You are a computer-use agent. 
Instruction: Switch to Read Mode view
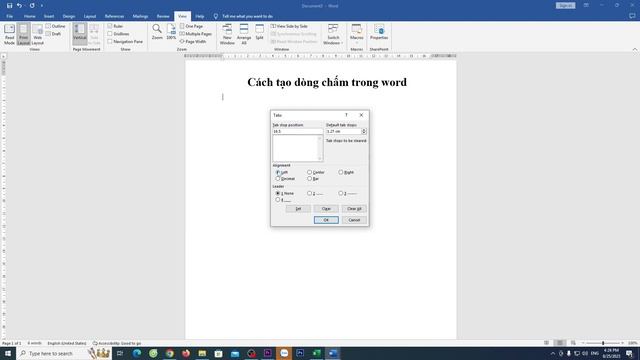click(9, 34)
